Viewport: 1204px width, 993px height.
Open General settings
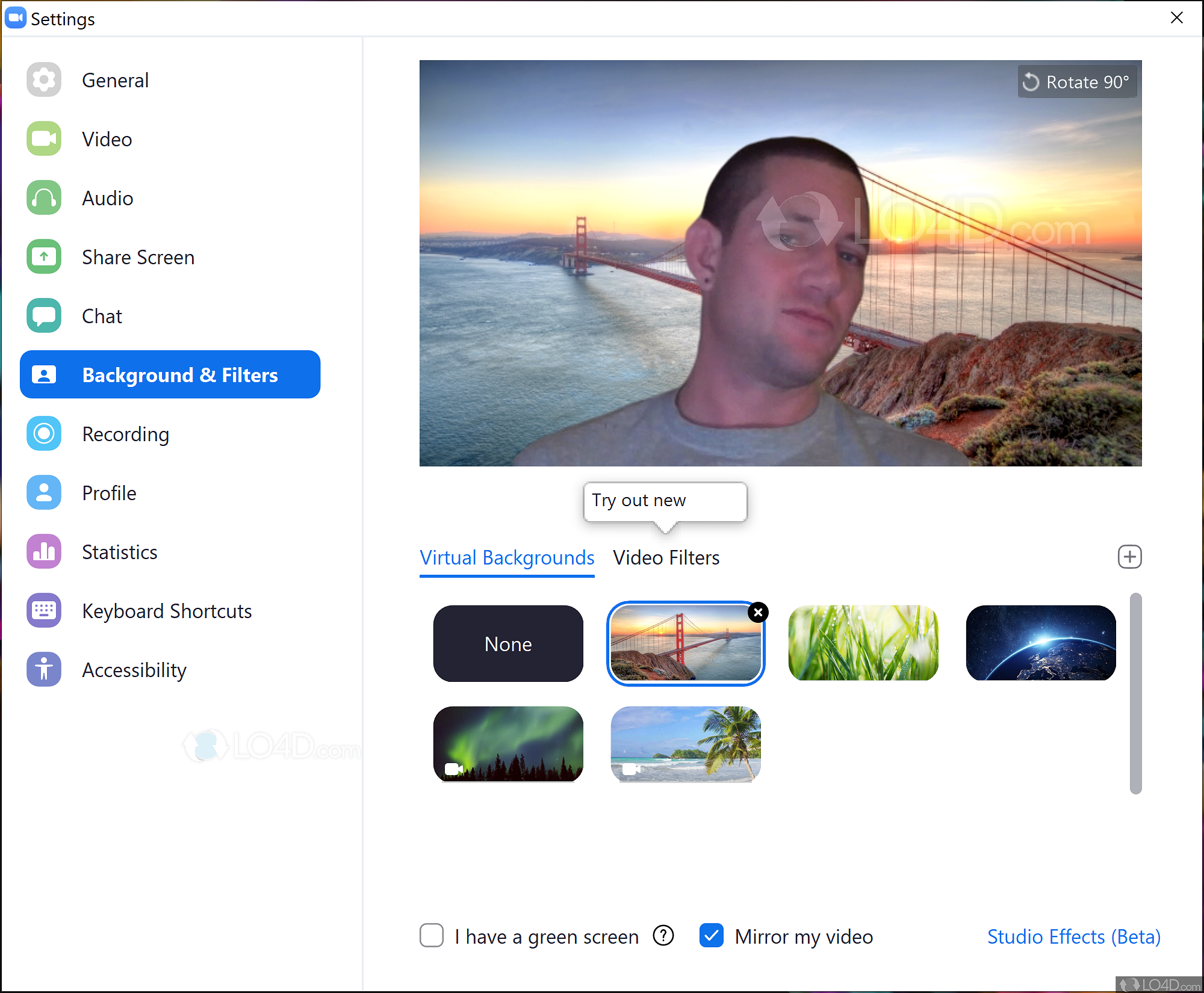click(x=115, y=80)
